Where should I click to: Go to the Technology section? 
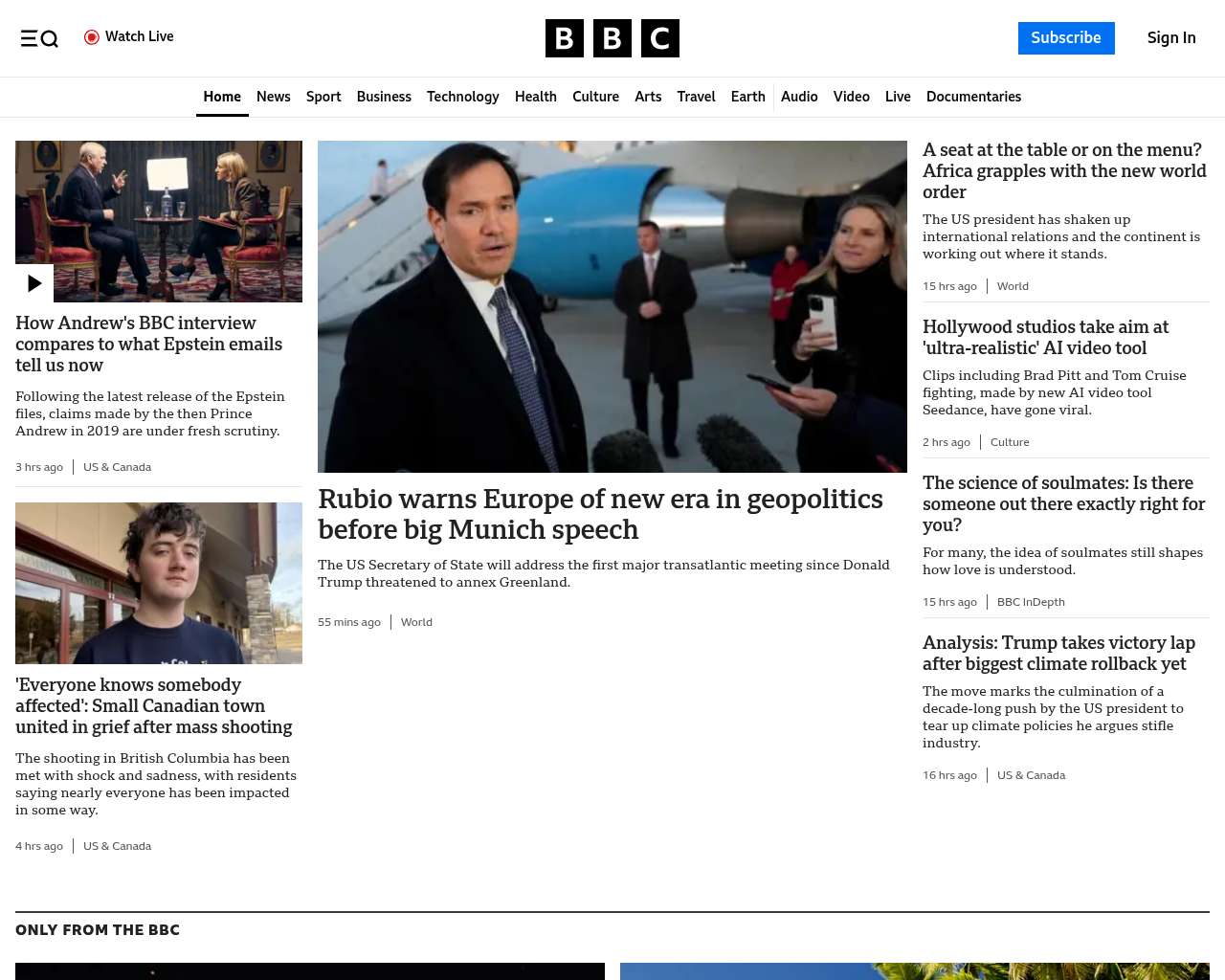click(462, 97)
